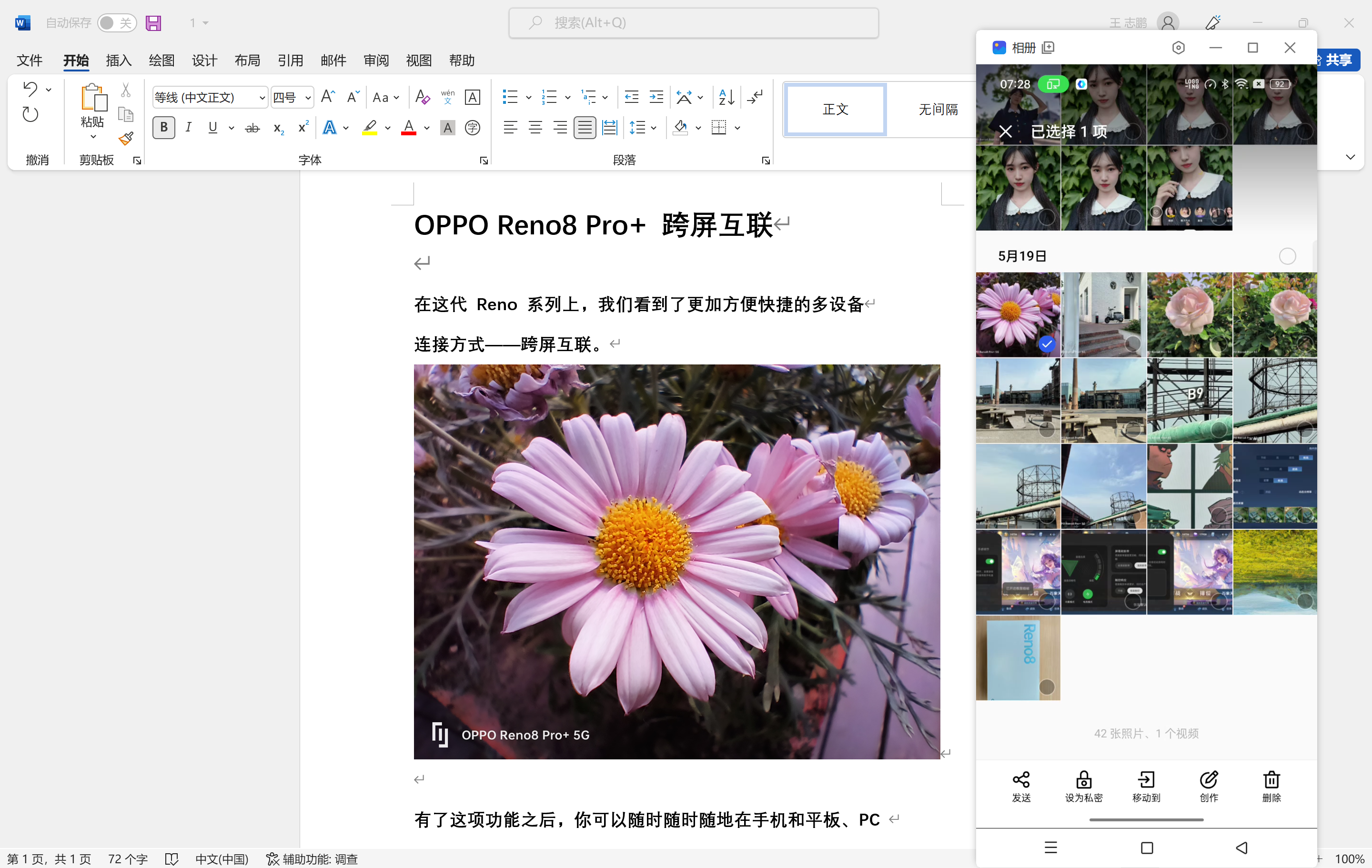This screenshot has height=868, width=1372.
Task: Click the Save disk icon in title bar
Action: click(x=153, y=23)
